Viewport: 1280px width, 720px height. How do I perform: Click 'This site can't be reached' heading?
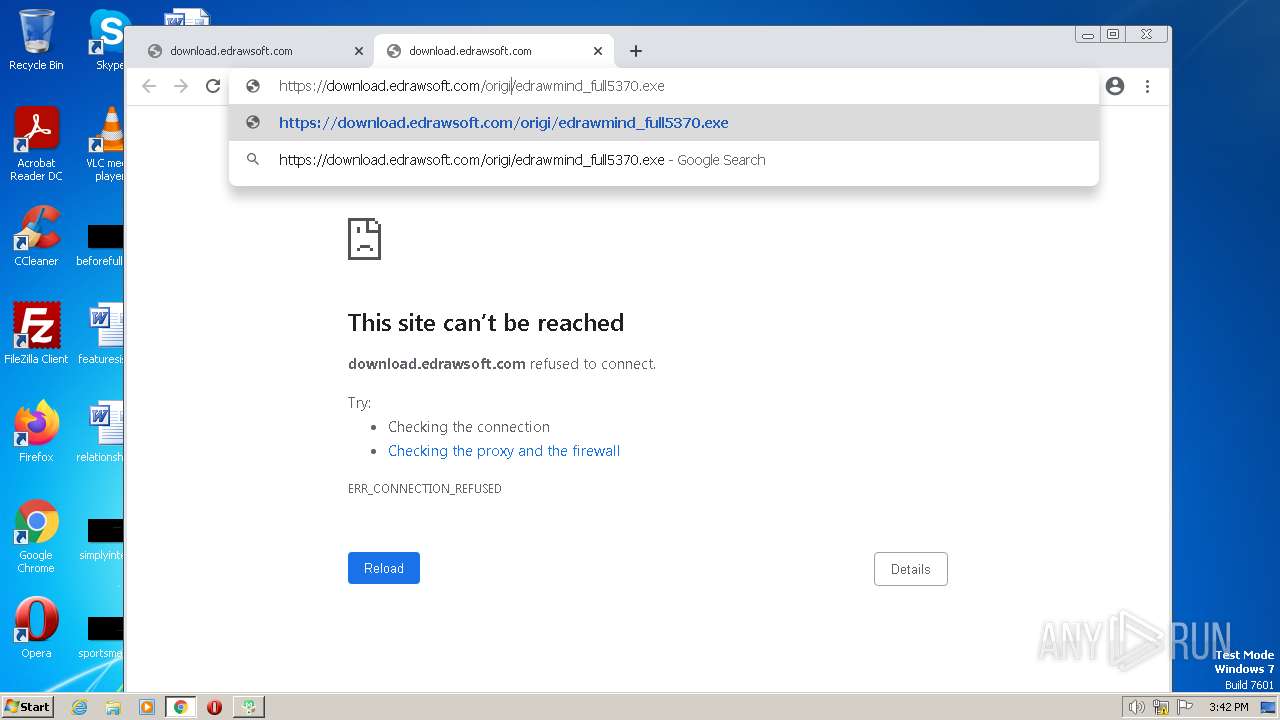point(486,323)
